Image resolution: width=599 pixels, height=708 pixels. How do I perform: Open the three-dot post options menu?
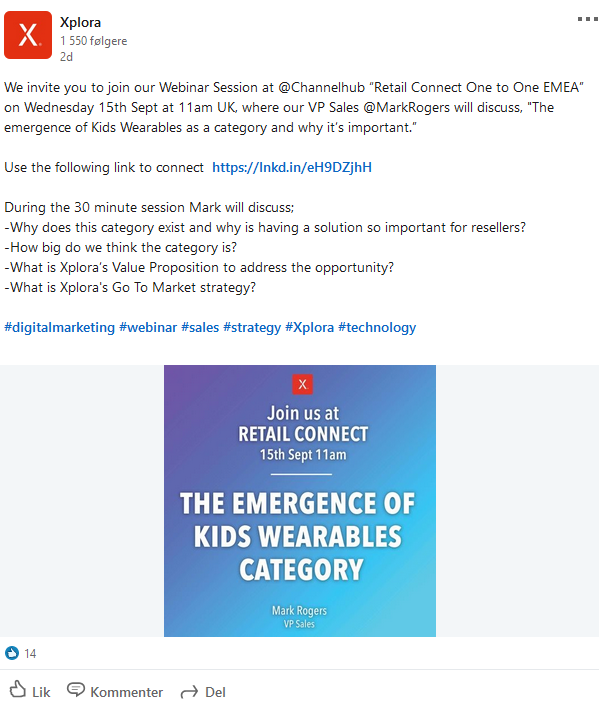(588, 19)
